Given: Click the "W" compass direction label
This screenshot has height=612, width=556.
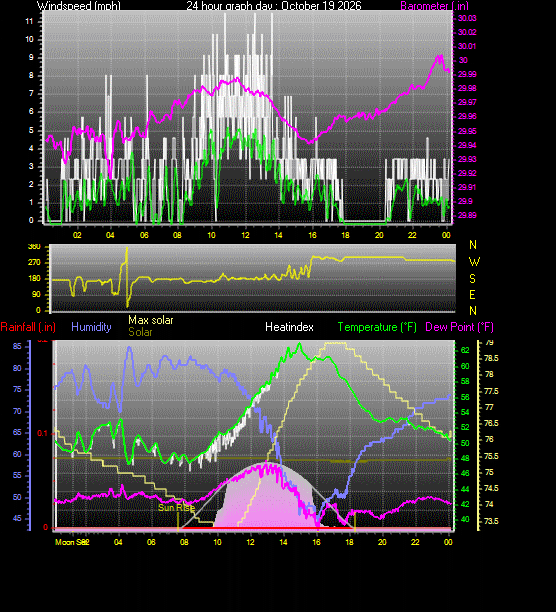Looking at the screenshot, I should [x=474, y=262].
